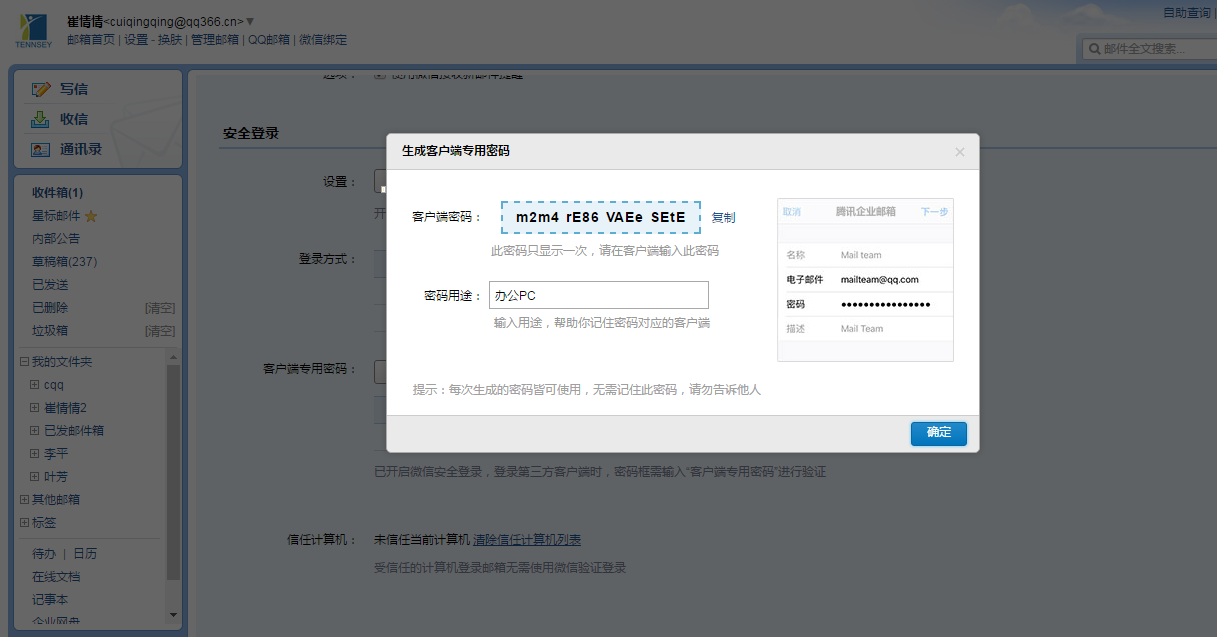Select 微信绑定 in the top menu
This screenshot has height=637, width=1217.
click(x=322, y=40)
